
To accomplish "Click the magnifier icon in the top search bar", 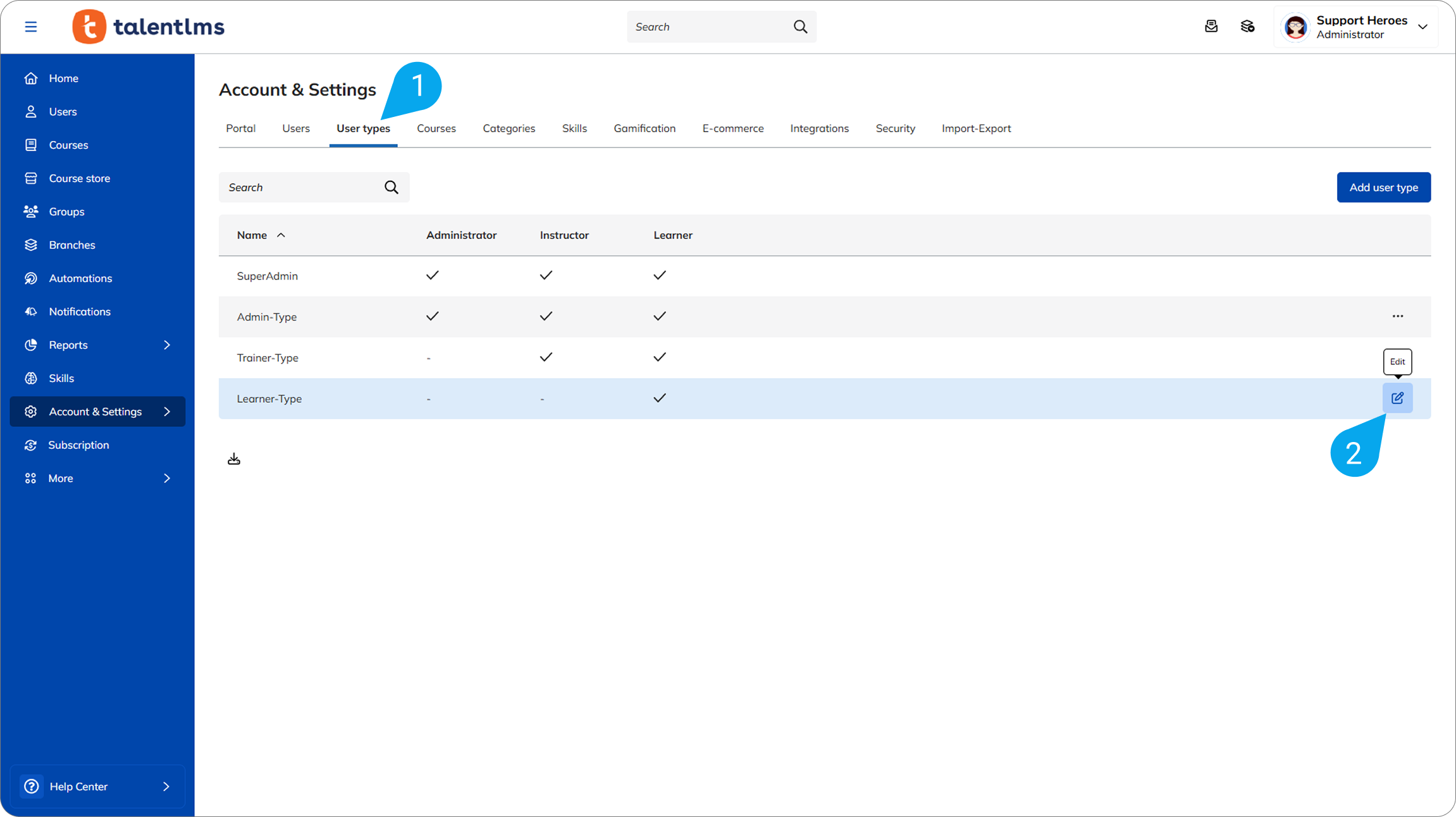I will [800, 27].
